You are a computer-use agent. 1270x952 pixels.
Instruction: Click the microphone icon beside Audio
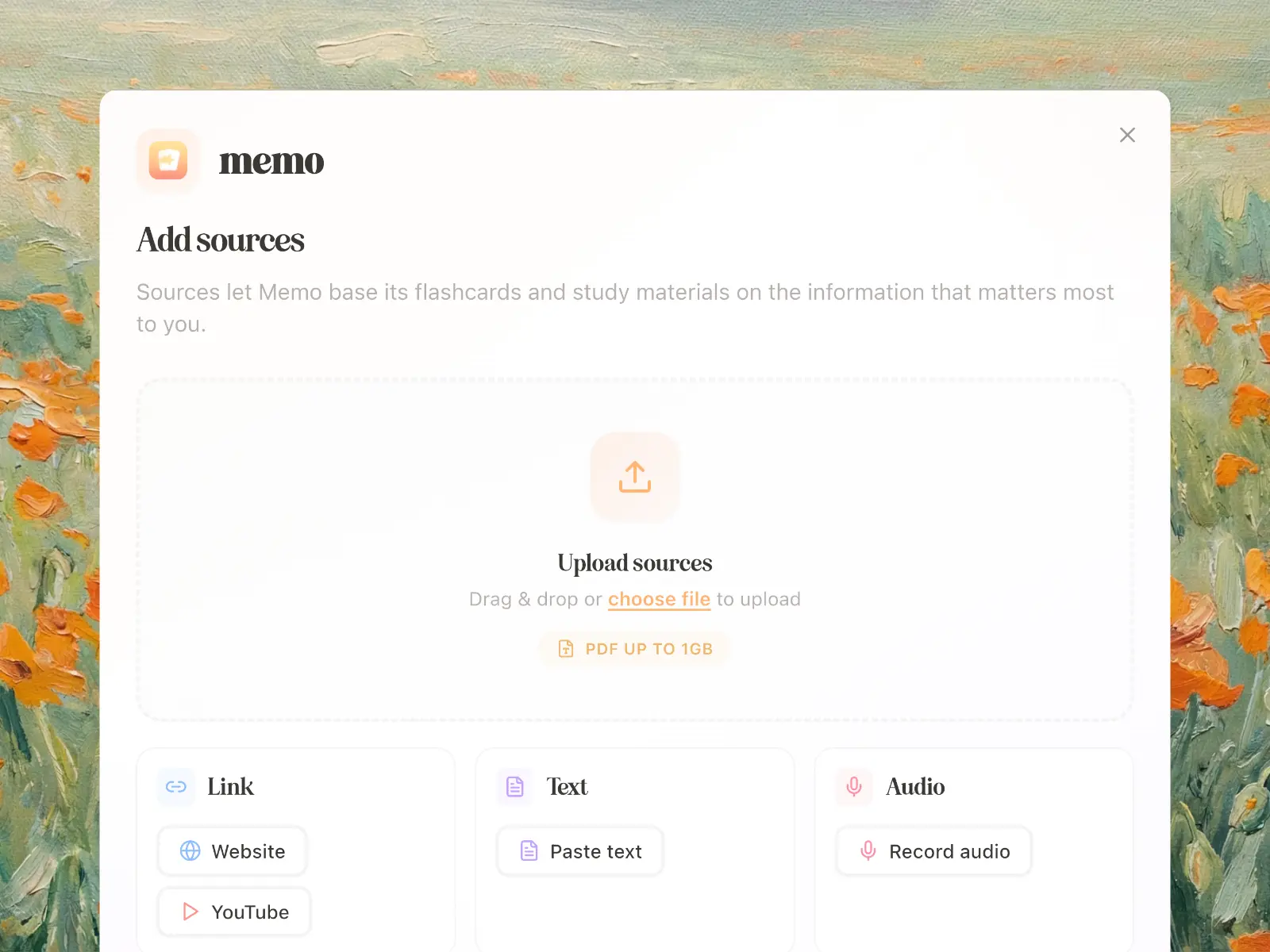[x=854, y=786]
